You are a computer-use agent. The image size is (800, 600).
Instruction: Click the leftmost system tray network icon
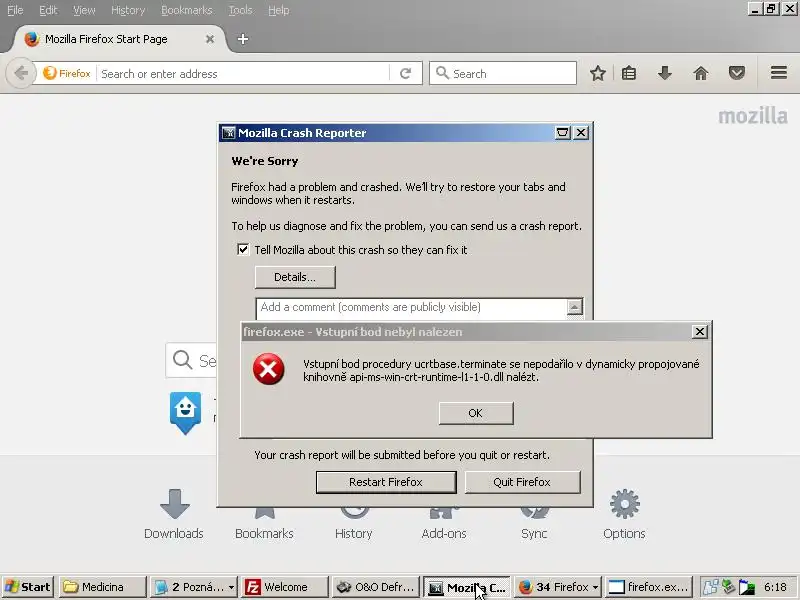tap(711, 587)
